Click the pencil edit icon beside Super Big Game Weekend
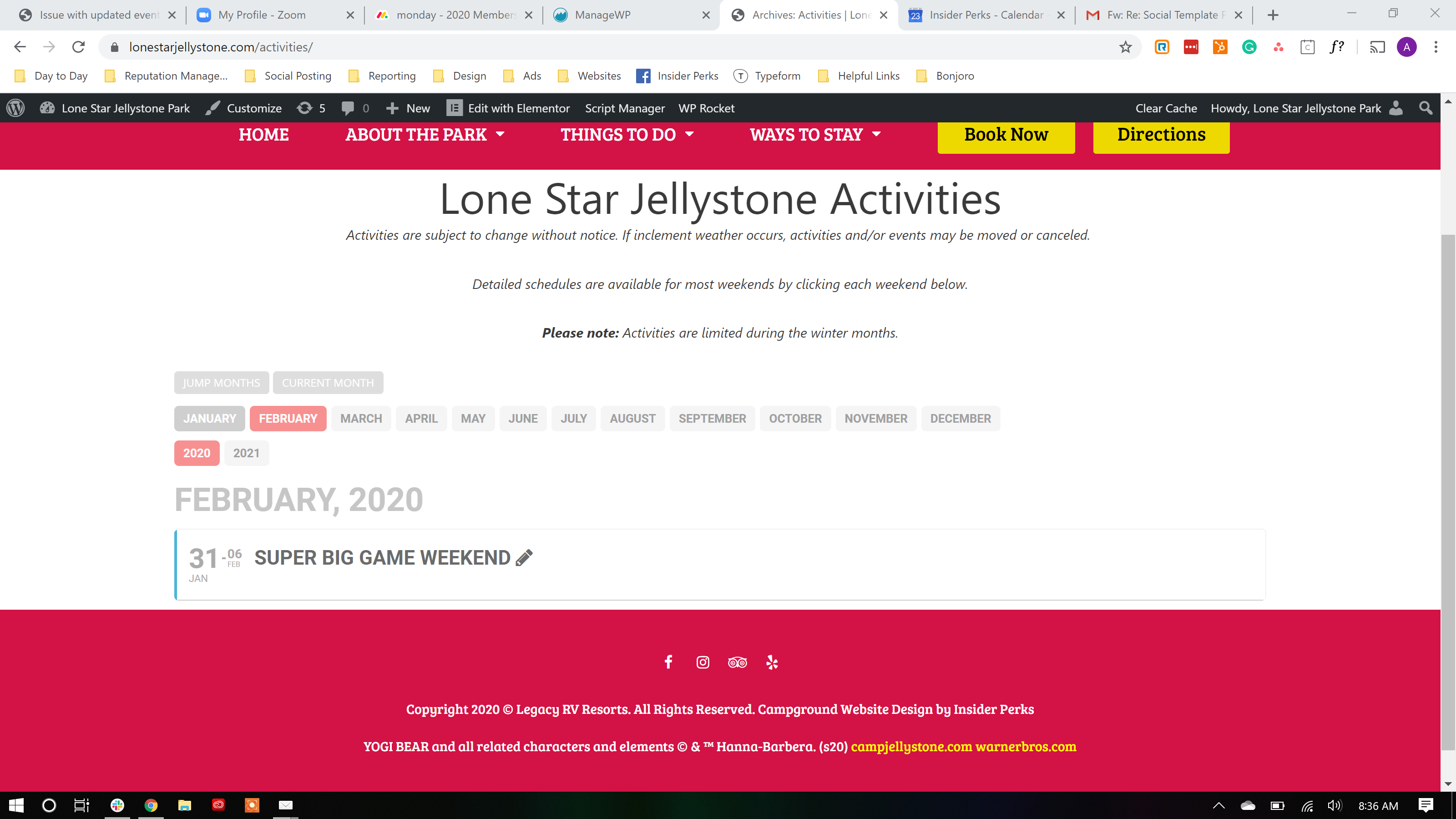This screenshot has height=819, width=1456. [524, 557]
